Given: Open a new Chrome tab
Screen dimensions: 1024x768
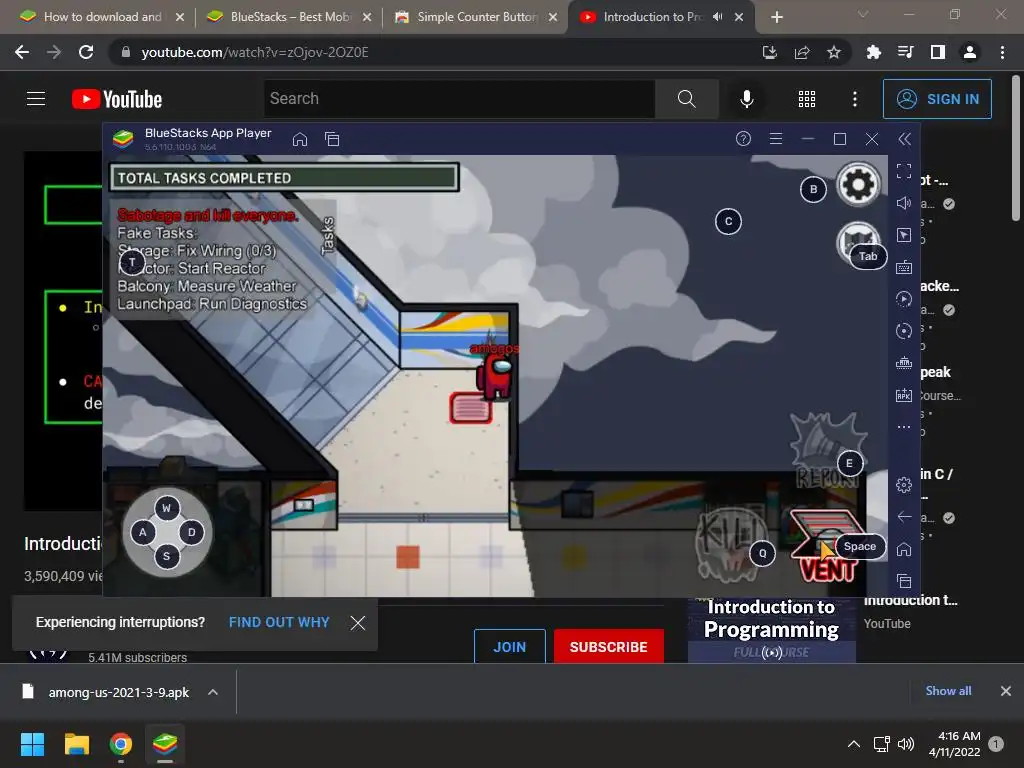Looking at the screenshot, I should click(776, 17).
